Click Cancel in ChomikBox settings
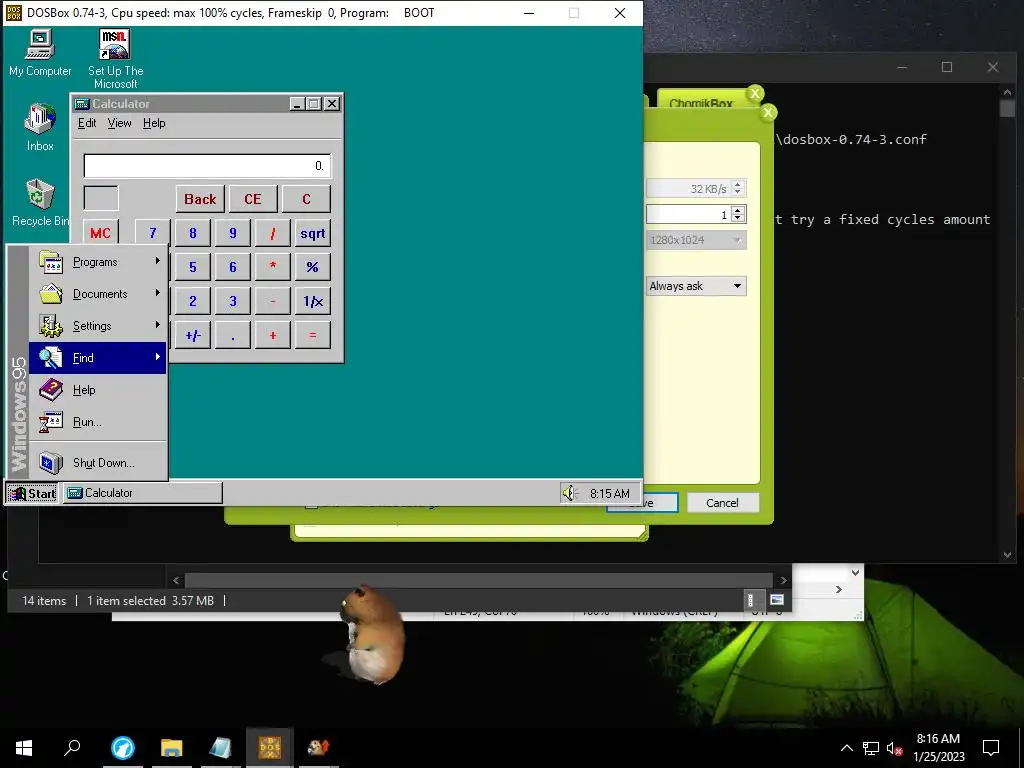Screen dimensions: 1024x768 [x=722, y=503]
